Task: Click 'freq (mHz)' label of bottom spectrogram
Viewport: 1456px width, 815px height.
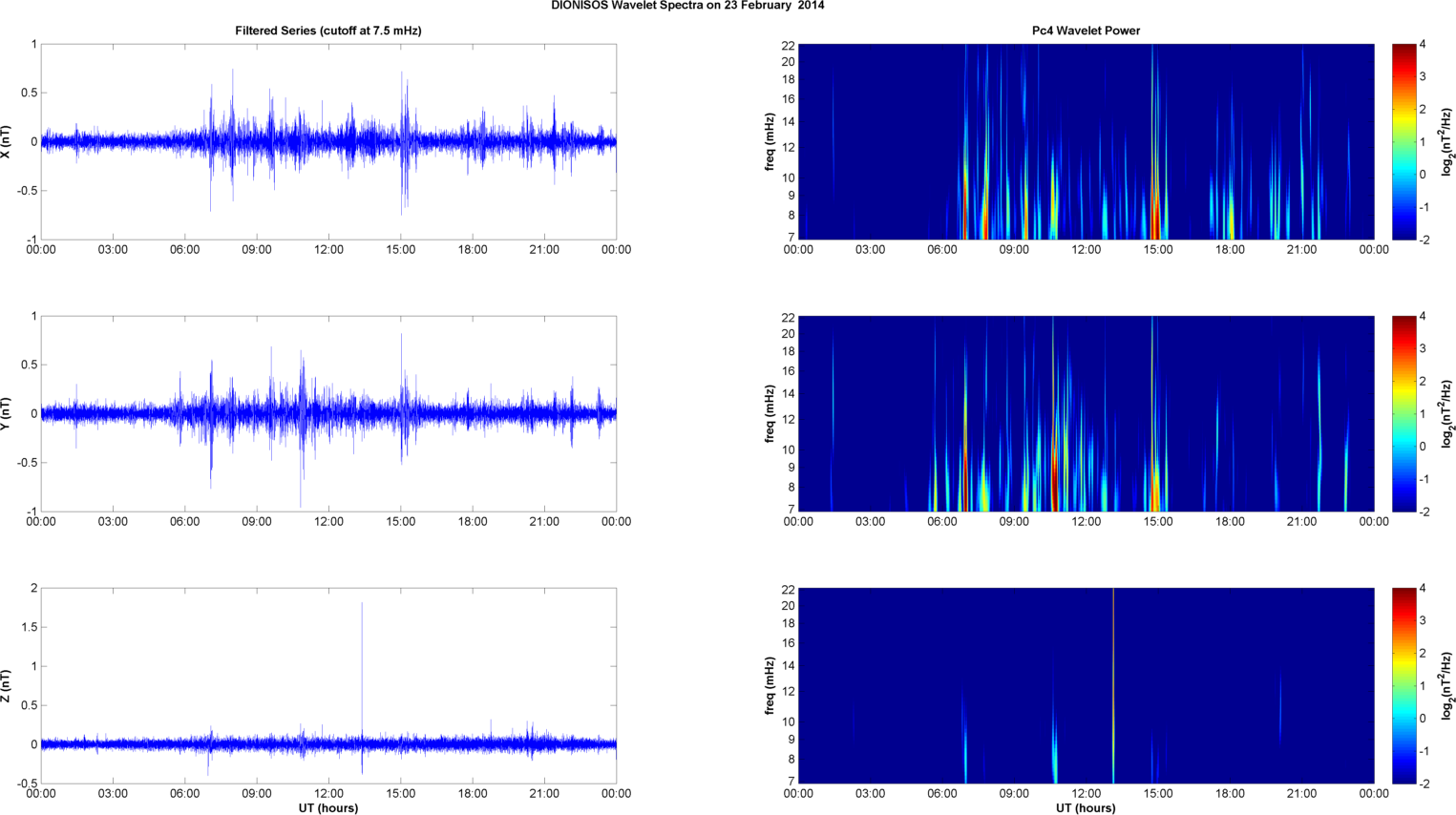Action: point(770,685)
